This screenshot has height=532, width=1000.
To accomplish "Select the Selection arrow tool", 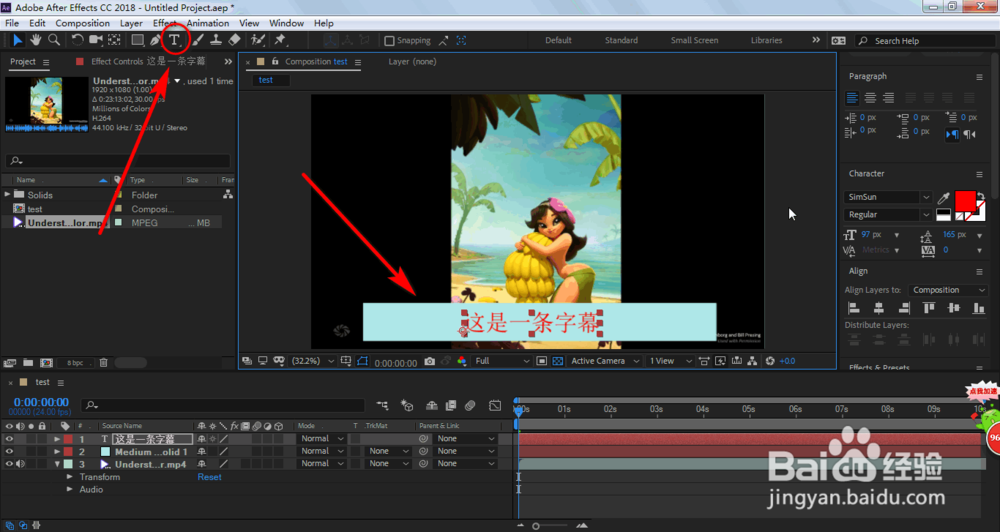I will click(x=17, y=40).
